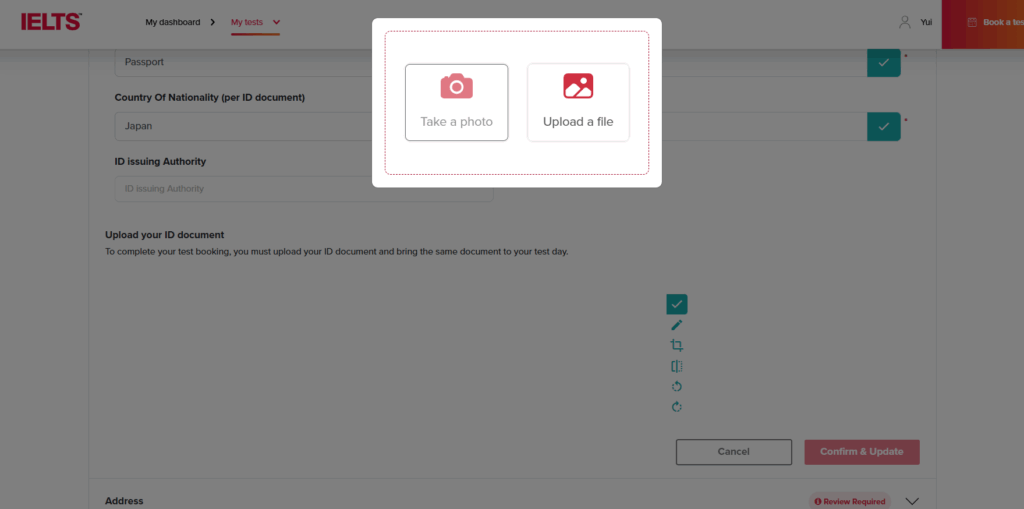Click the pencil edit icon
The image size is (1024, 509).
pos(677,325)
